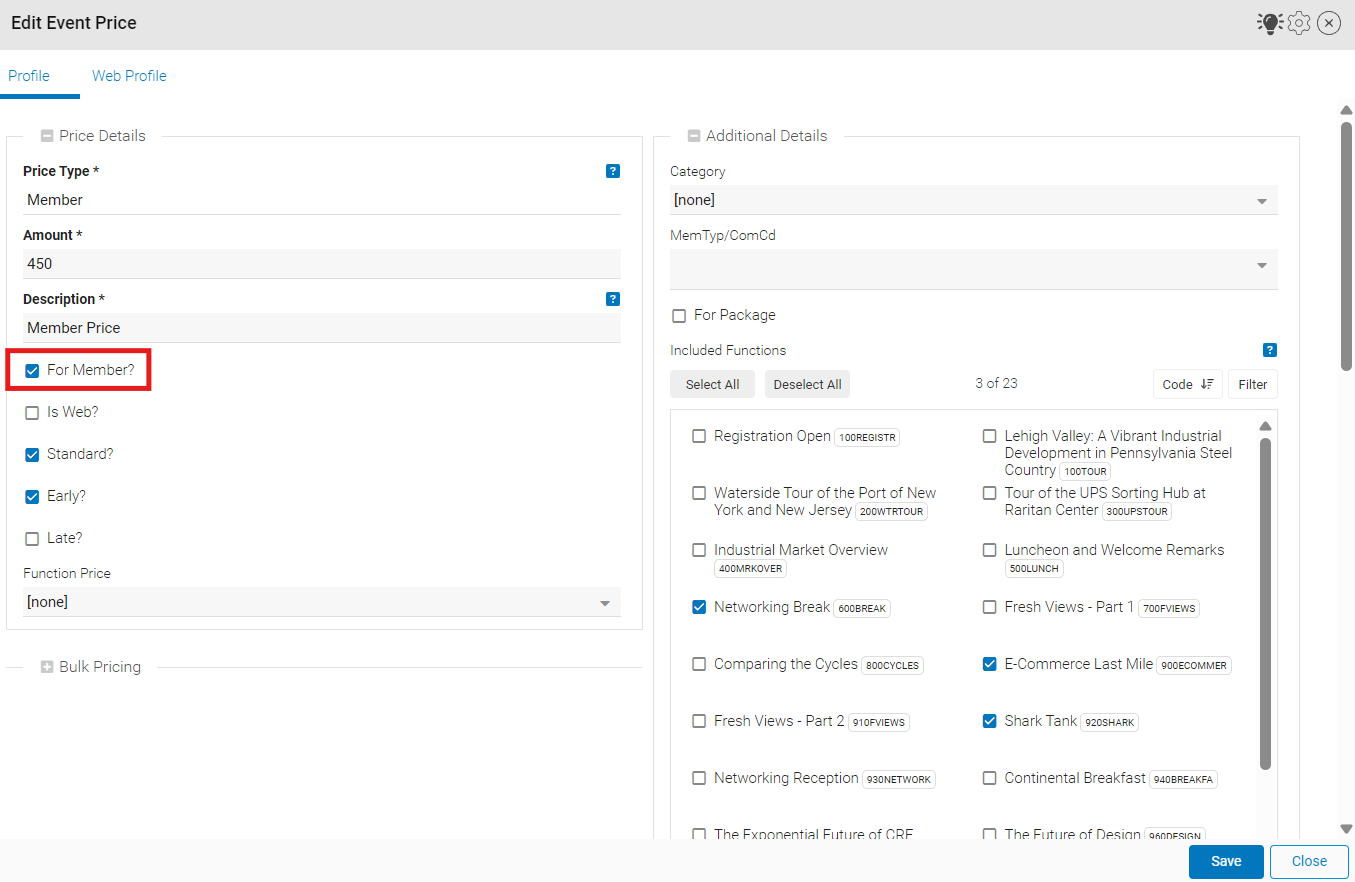Check the Comparing the Cycles function

[699, 664]
